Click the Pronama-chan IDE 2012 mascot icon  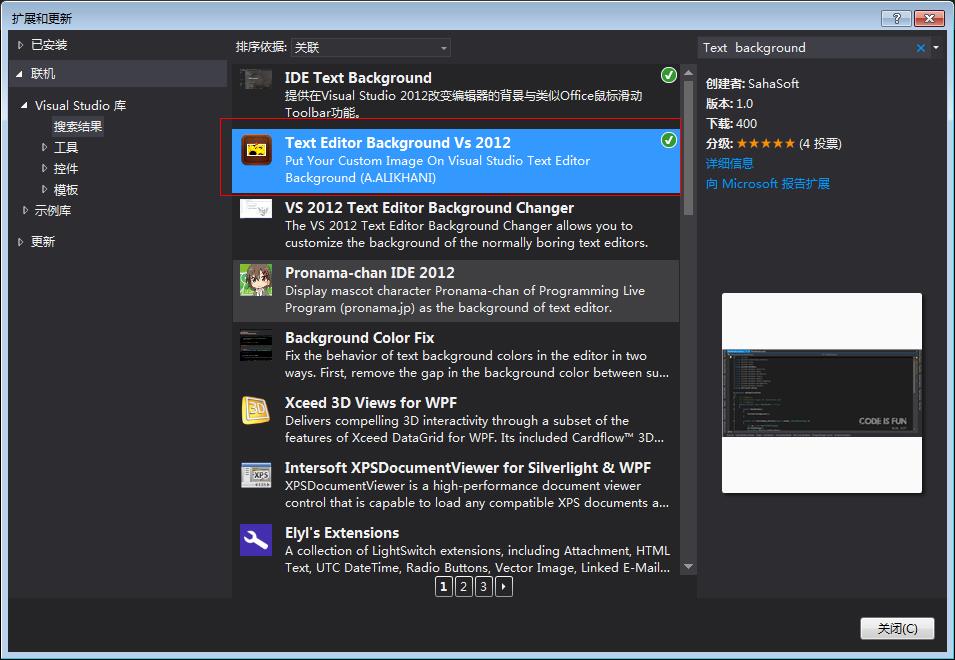pyautogui.click(x=256, y=280)
